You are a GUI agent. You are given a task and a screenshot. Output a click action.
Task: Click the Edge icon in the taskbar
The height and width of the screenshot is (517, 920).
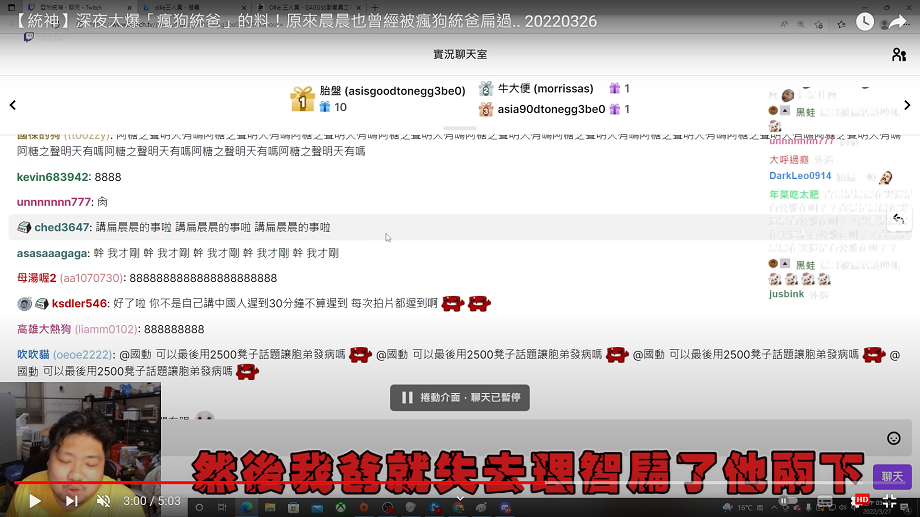pyautogui.click(x=246, y=508)
